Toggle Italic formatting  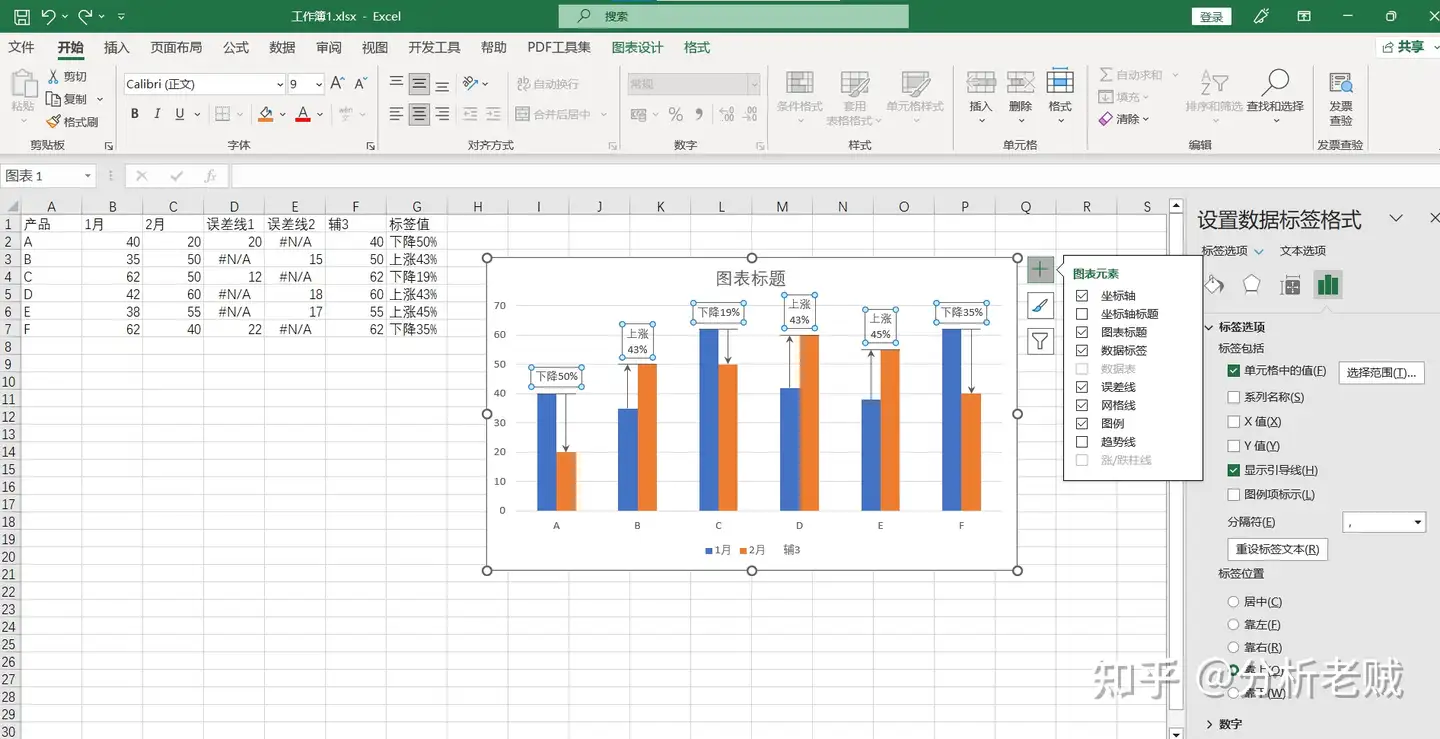point(157,114)
